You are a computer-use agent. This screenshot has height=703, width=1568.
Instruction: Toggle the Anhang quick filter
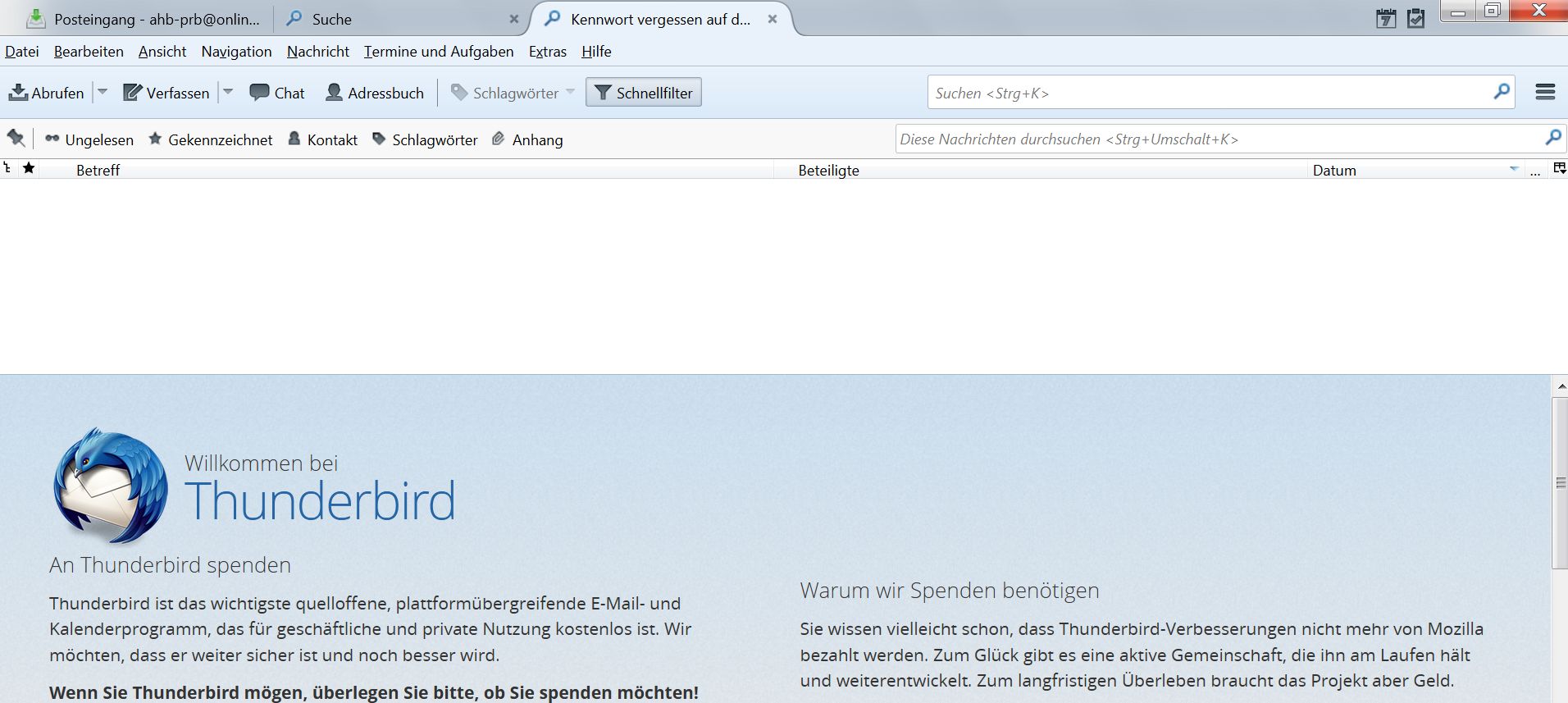527,139
